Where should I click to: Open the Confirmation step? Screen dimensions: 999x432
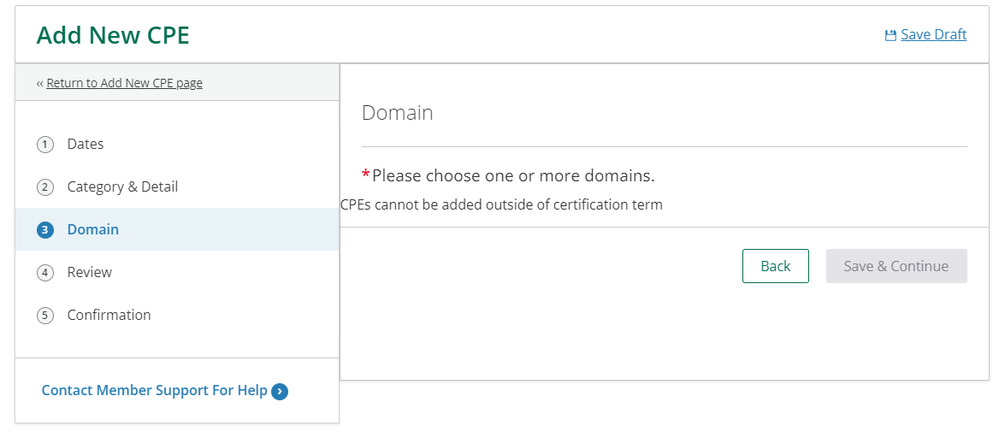point(109,315)
